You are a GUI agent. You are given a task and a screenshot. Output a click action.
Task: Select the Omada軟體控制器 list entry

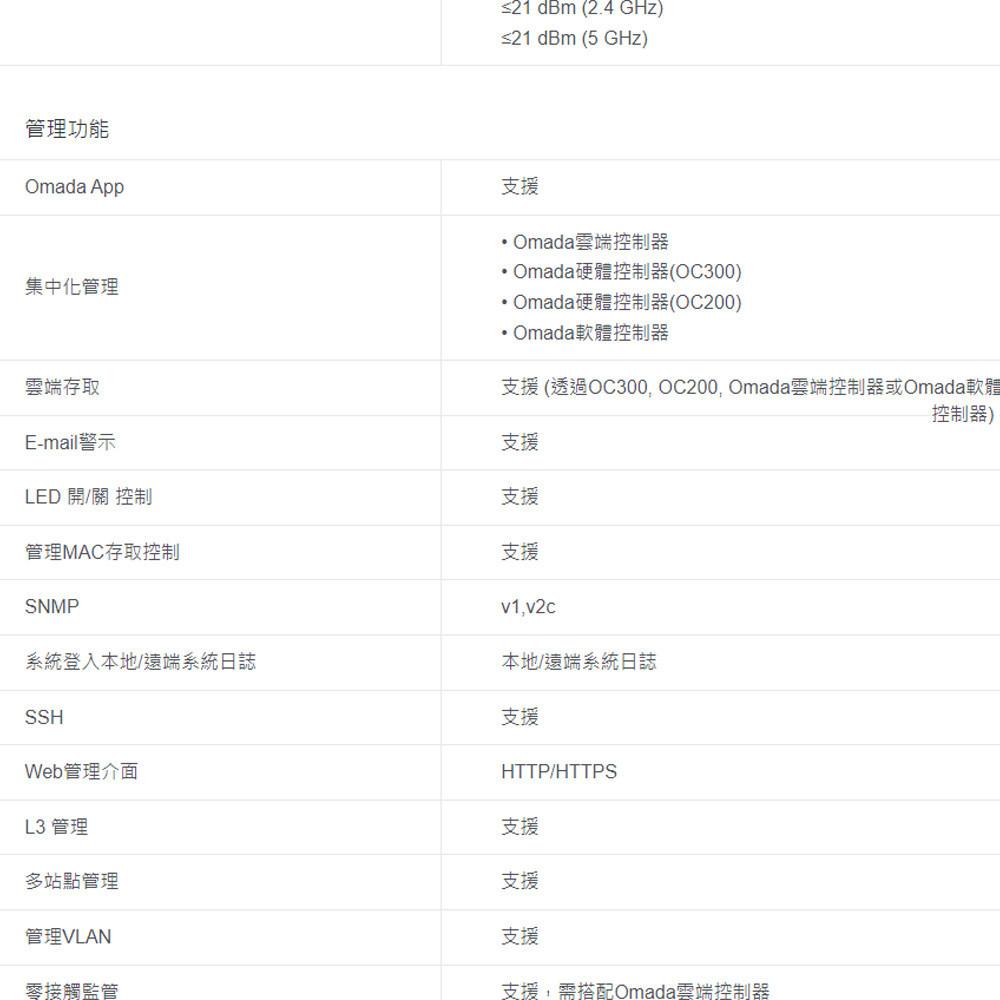[x=590, y=333]
